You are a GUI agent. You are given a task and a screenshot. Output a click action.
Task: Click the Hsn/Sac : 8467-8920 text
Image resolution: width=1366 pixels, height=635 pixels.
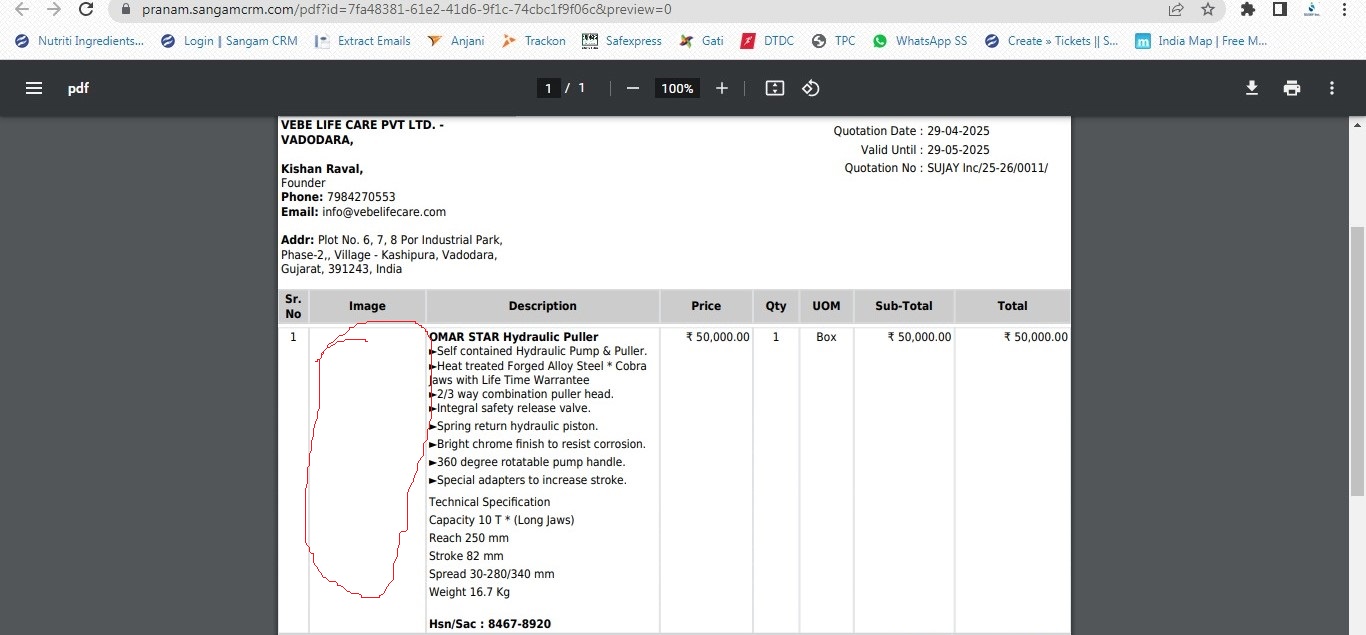[490, 624]
